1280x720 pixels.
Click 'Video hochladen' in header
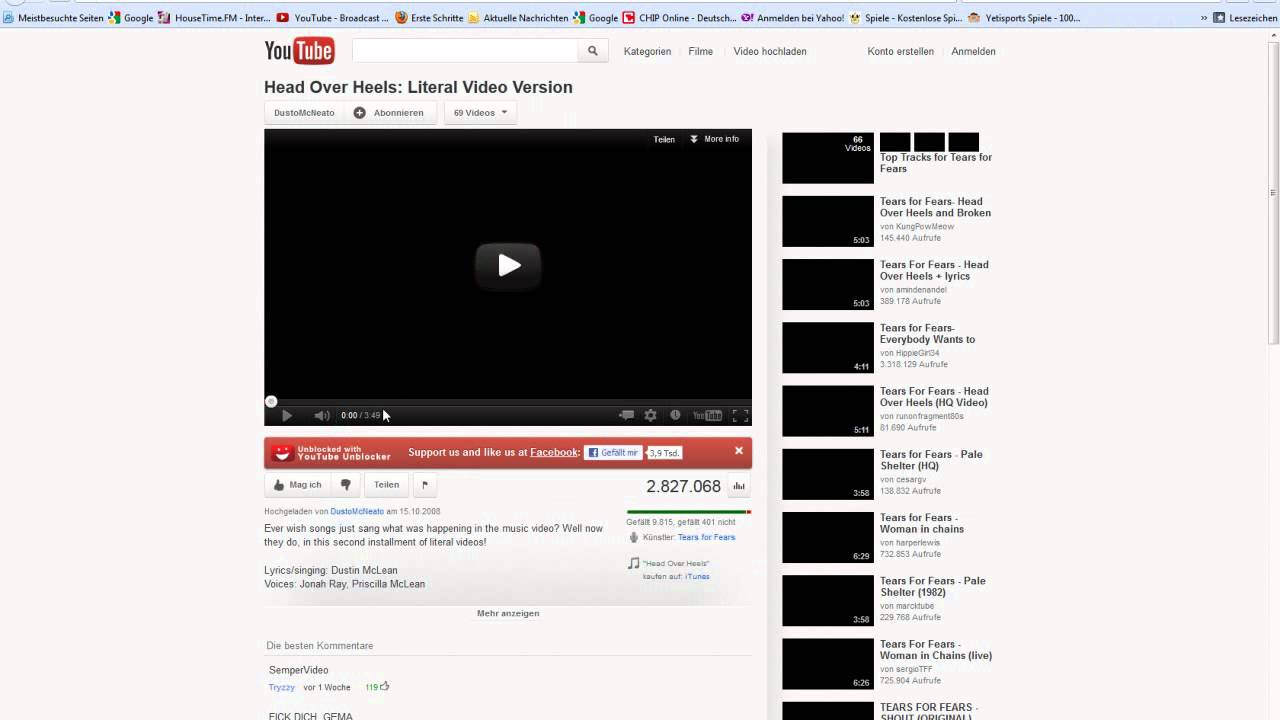pyautogui.click(x=770, y=51)
